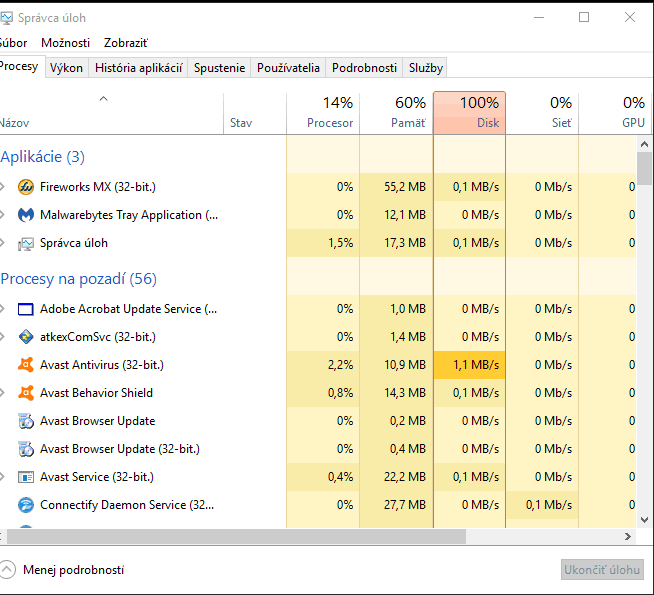
Task: Click the atkexComSvc process icon
Action: (x=26, y=337)
